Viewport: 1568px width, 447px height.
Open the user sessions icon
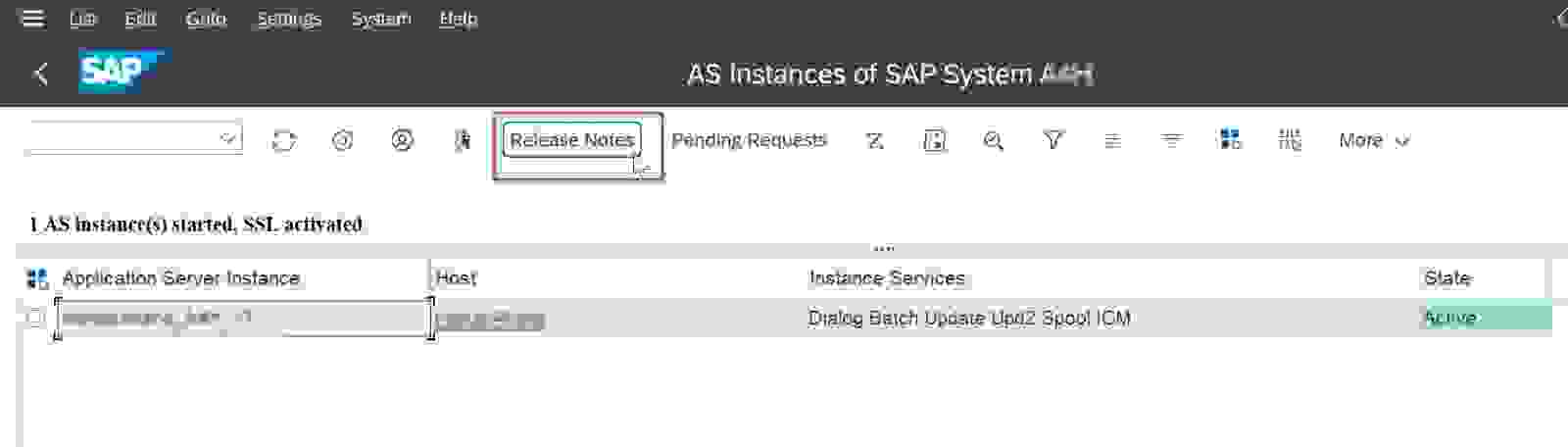402,140
